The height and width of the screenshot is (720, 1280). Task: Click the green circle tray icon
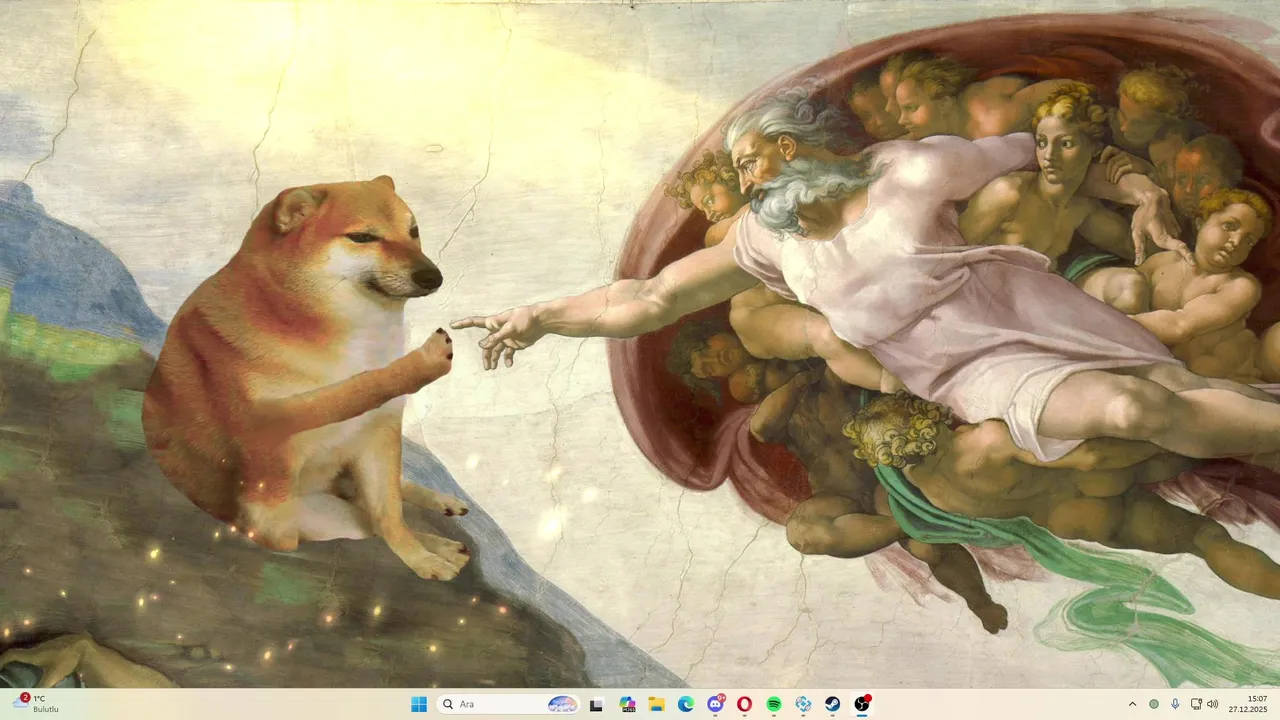tap(1154, 704)
